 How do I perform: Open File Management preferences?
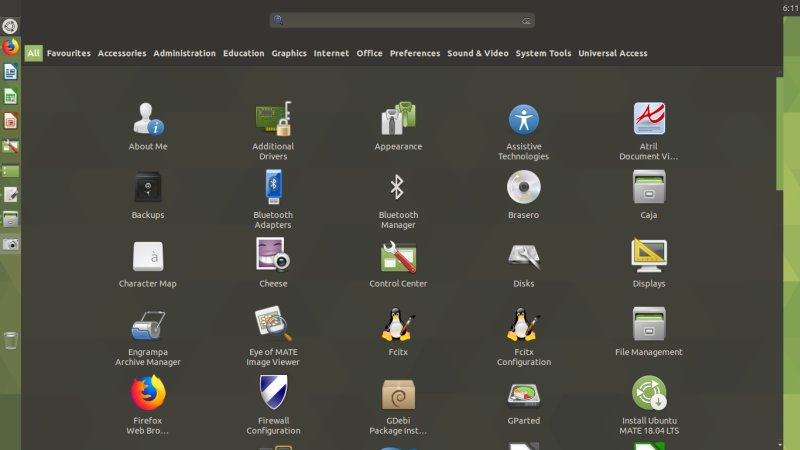648,332
